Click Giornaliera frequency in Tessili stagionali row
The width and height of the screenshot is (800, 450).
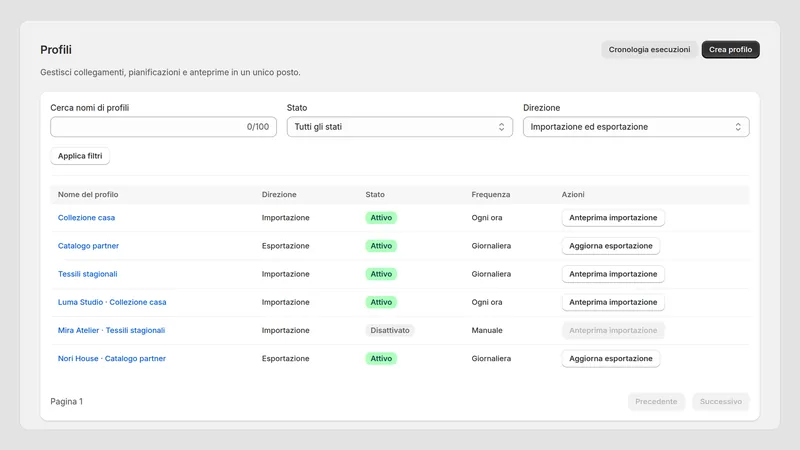(491, 274)
